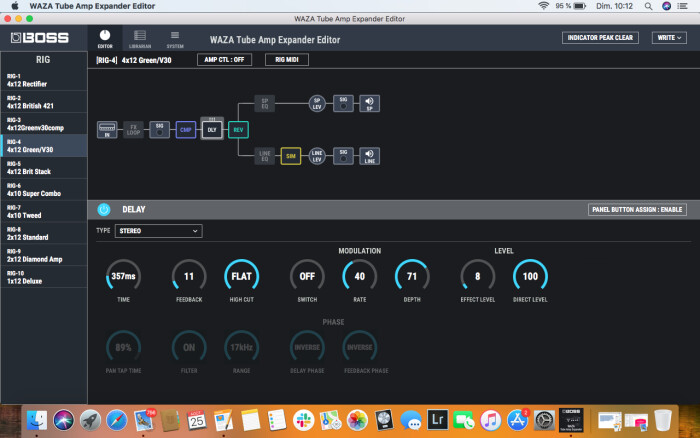Open Photos app from the Dock
The image size is (700, 438).
click(x=357, y=420)
